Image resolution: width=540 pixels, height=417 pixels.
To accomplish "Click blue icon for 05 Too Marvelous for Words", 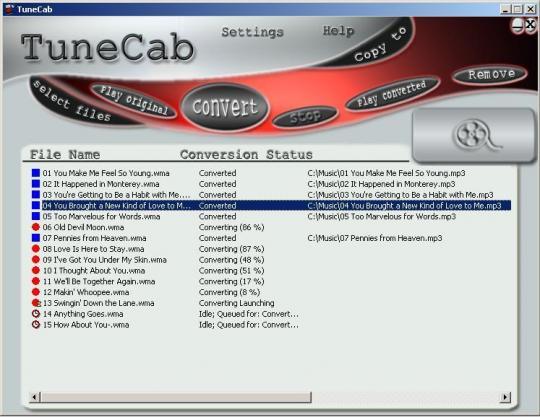I will click(36, 216).
